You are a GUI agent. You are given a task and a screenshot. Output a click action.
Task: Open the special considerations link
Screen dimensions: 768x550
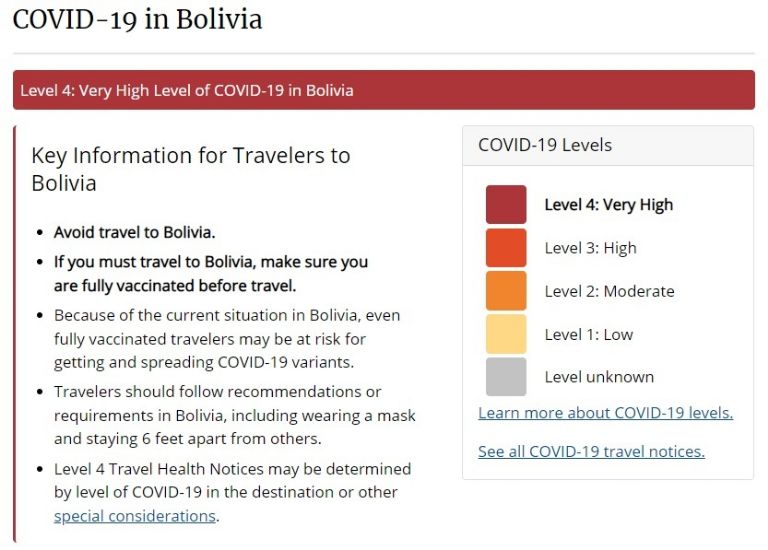tap(135, 516)
